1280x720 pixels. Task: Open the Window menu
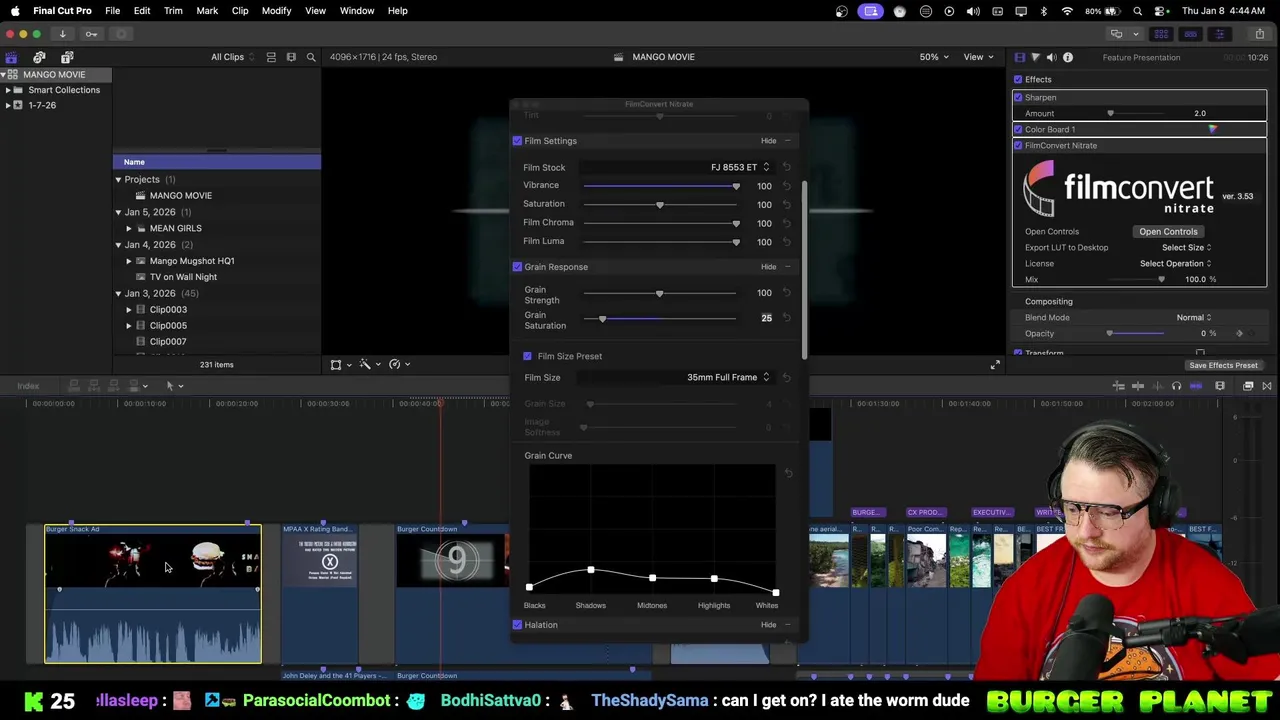(x=356, y=11)
